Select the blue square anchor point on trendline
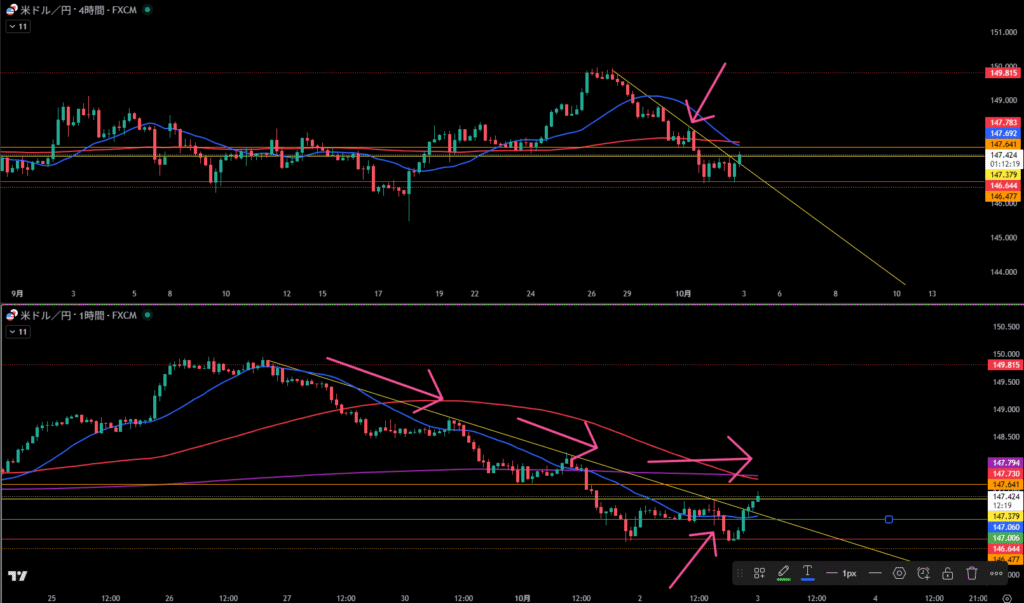 [x=889, y=519]
